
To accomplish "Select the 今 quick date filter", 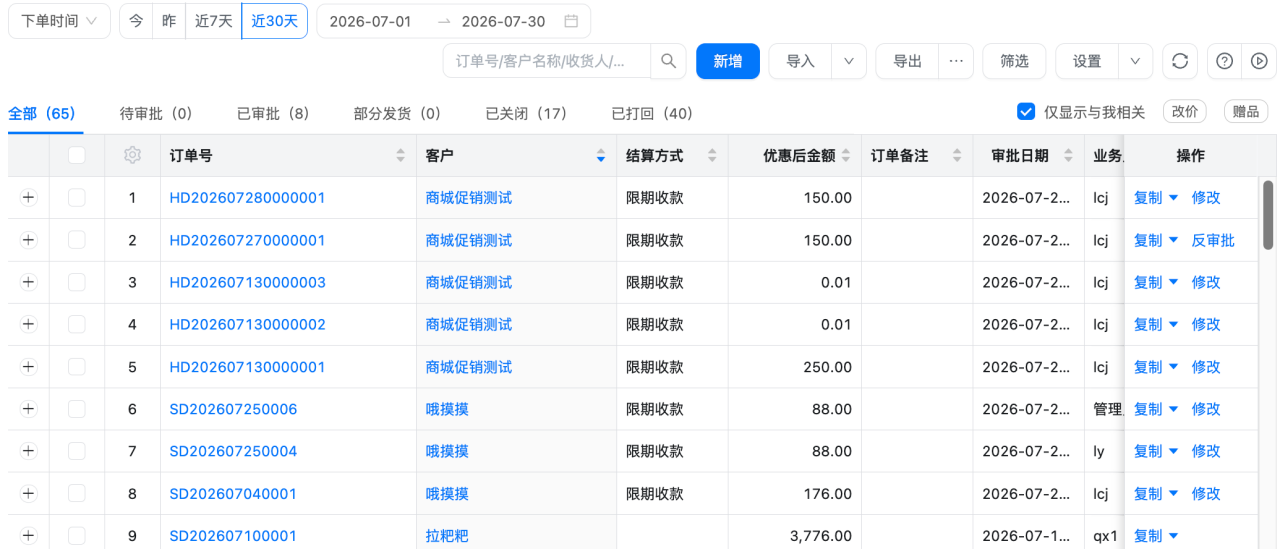I will [136, 21].
